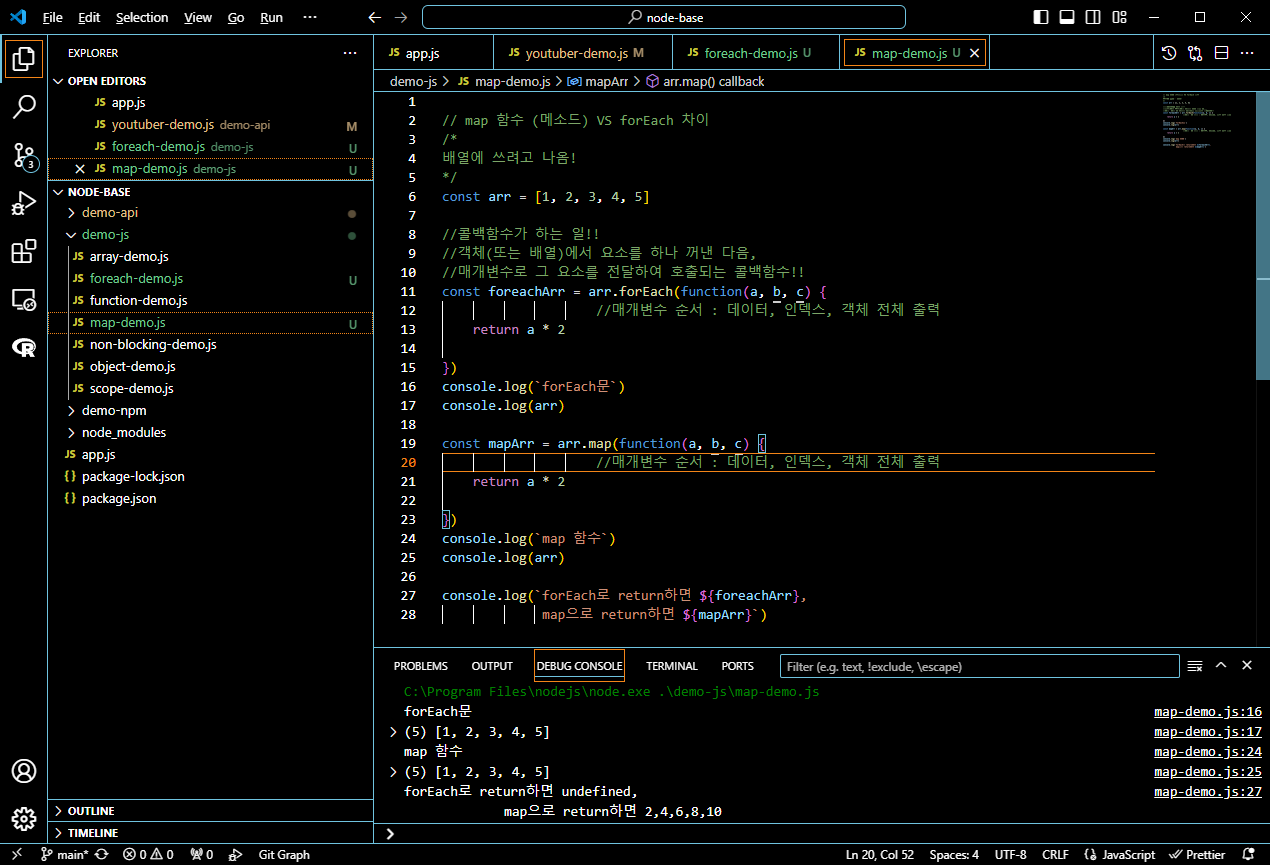
Task: Show errors and warnings count
Action: pos(148,855)
